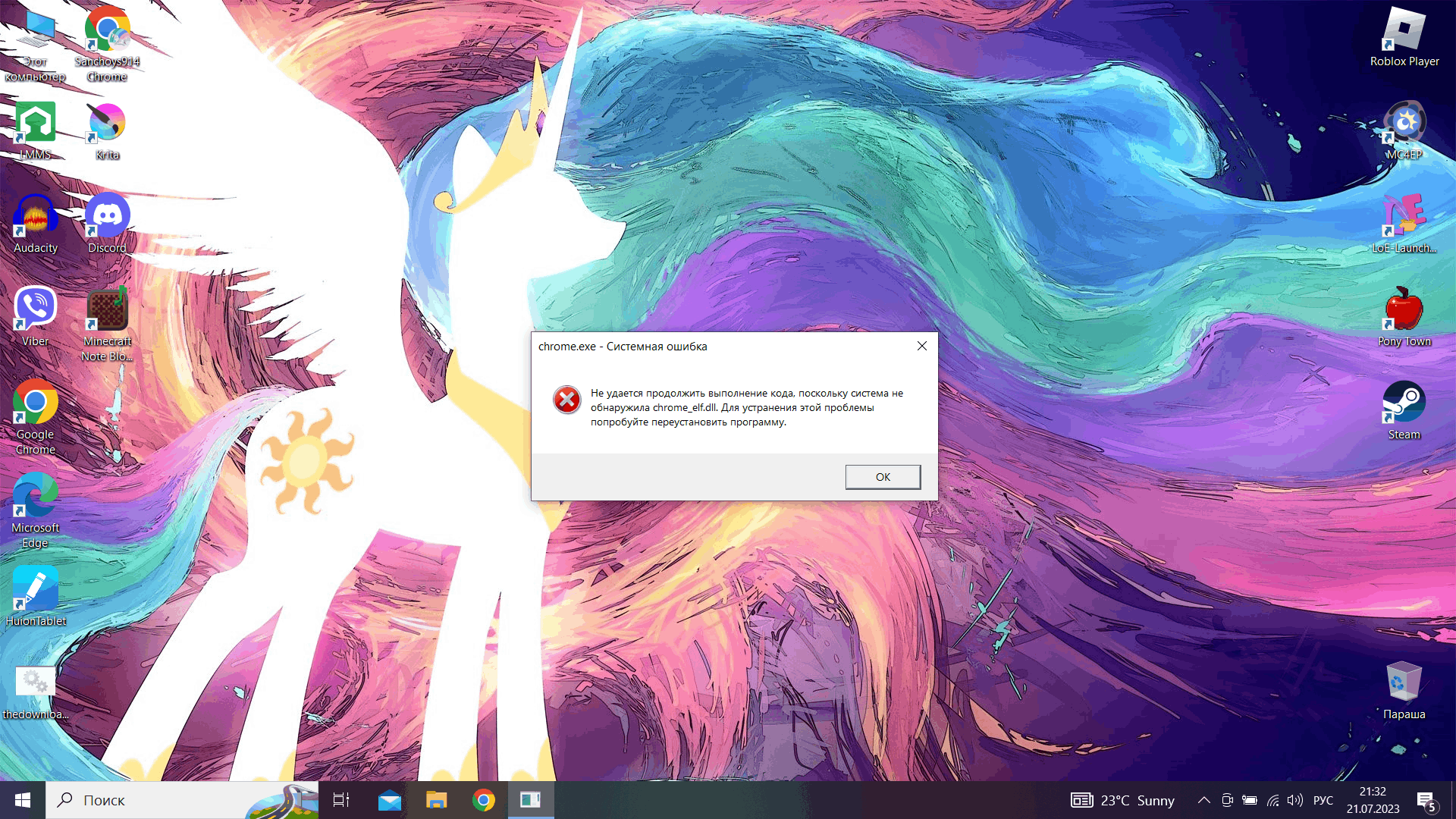Switch the РУС input language indicator
Viewport: 1456px width, 819px height.
(x=1323, y=800)
